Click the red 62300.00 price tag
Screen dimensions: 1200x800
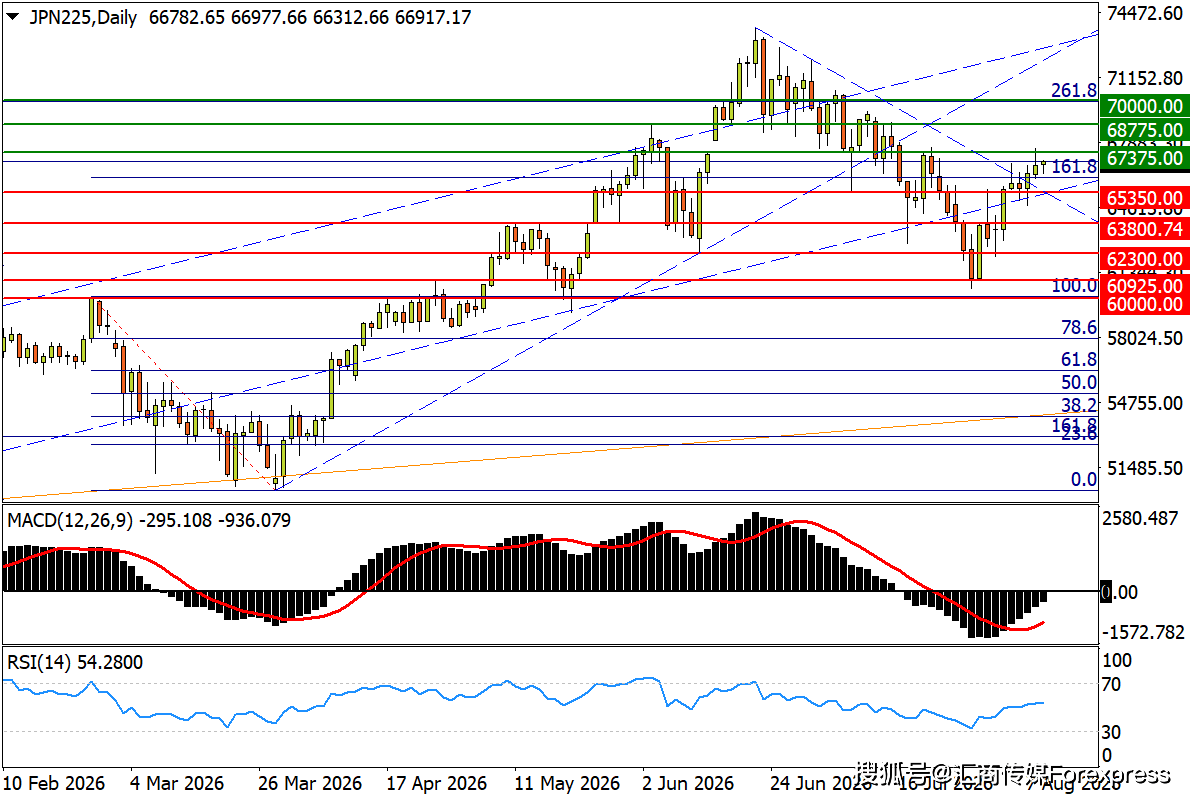click(1144, 259)
